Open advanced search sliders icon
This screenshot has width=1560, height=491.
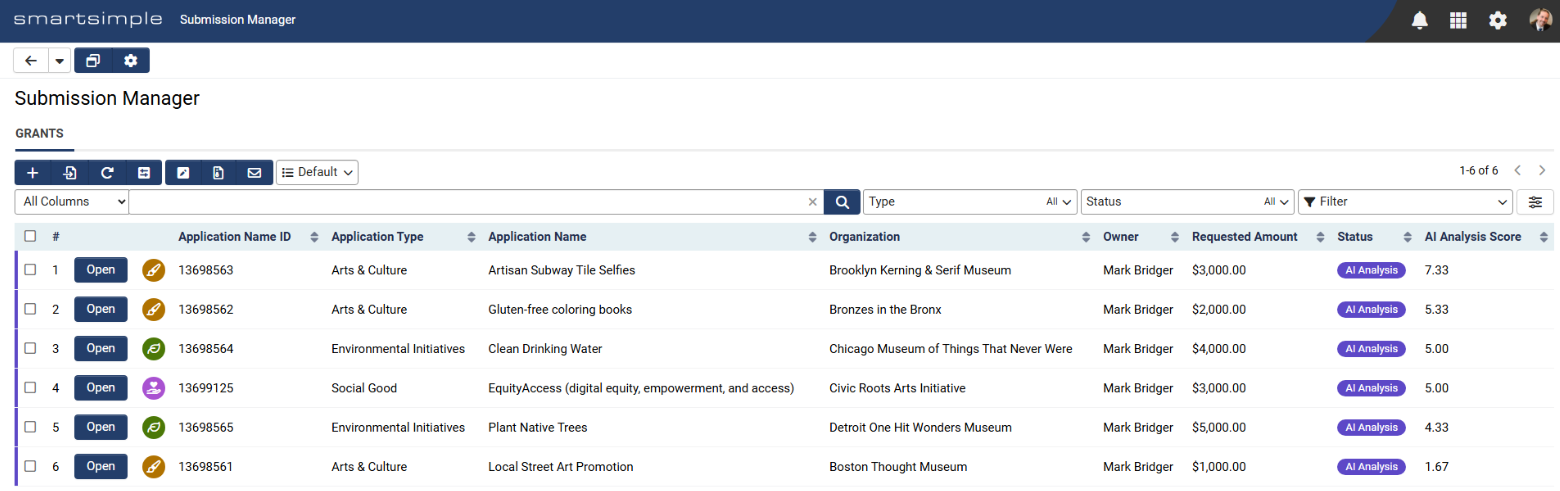tap(1535, 201)
